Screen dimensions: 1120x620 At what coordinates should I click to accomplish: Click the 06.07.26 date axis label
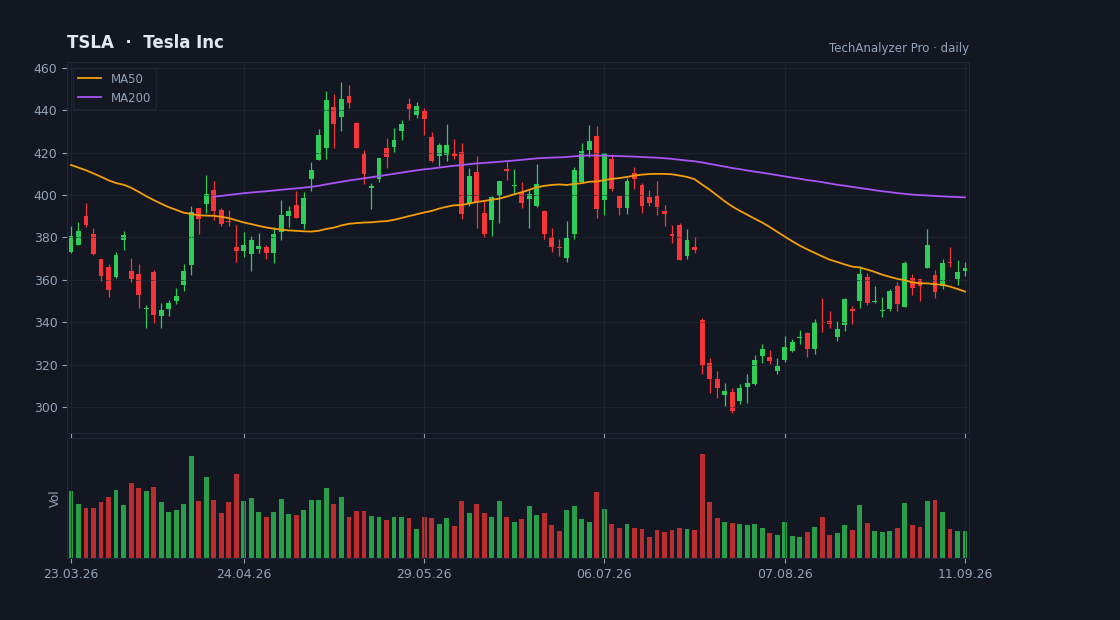coord(604,574)
